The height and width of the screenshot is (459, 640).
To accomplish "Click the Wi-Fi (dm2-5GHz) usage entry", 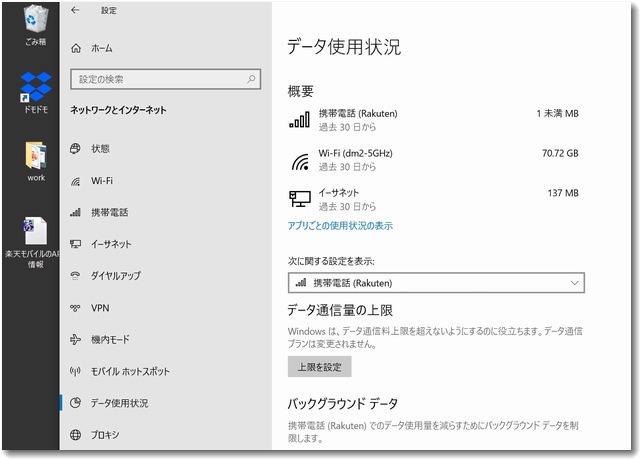I will (x=433, y=160).
